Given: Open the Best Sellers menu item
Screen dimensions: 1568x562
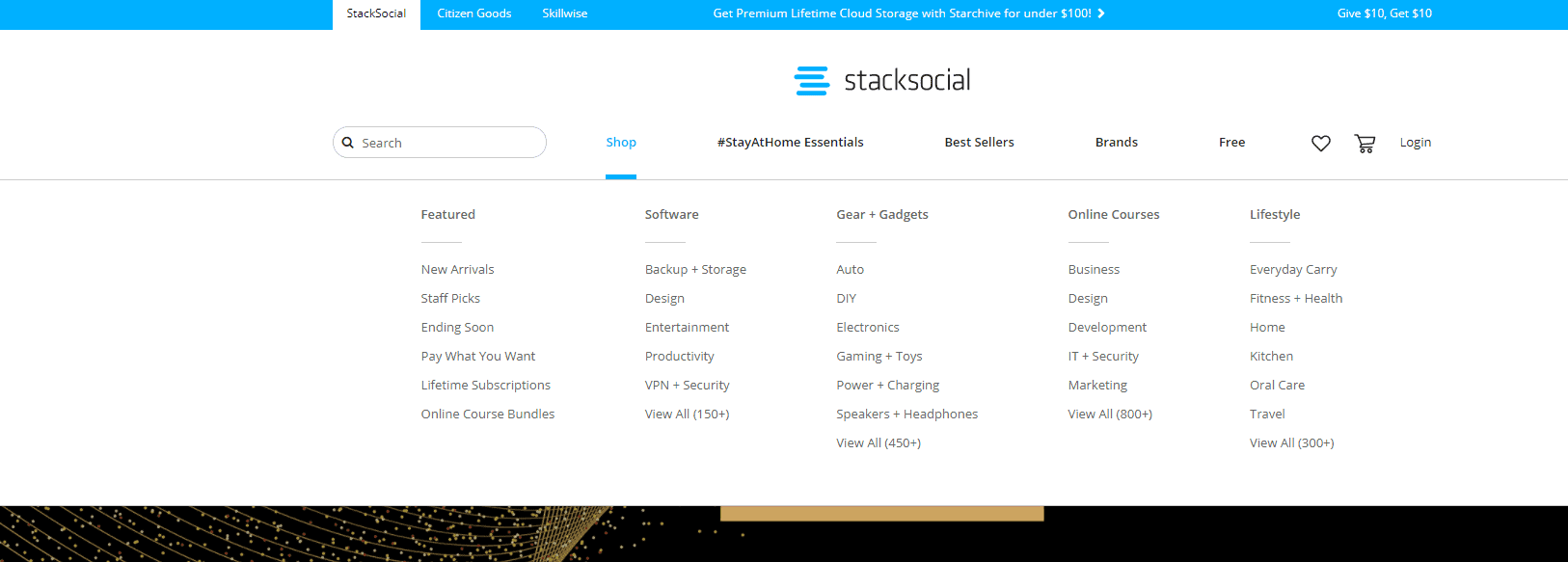Looking at the screenshot, I should click(979, 142).
